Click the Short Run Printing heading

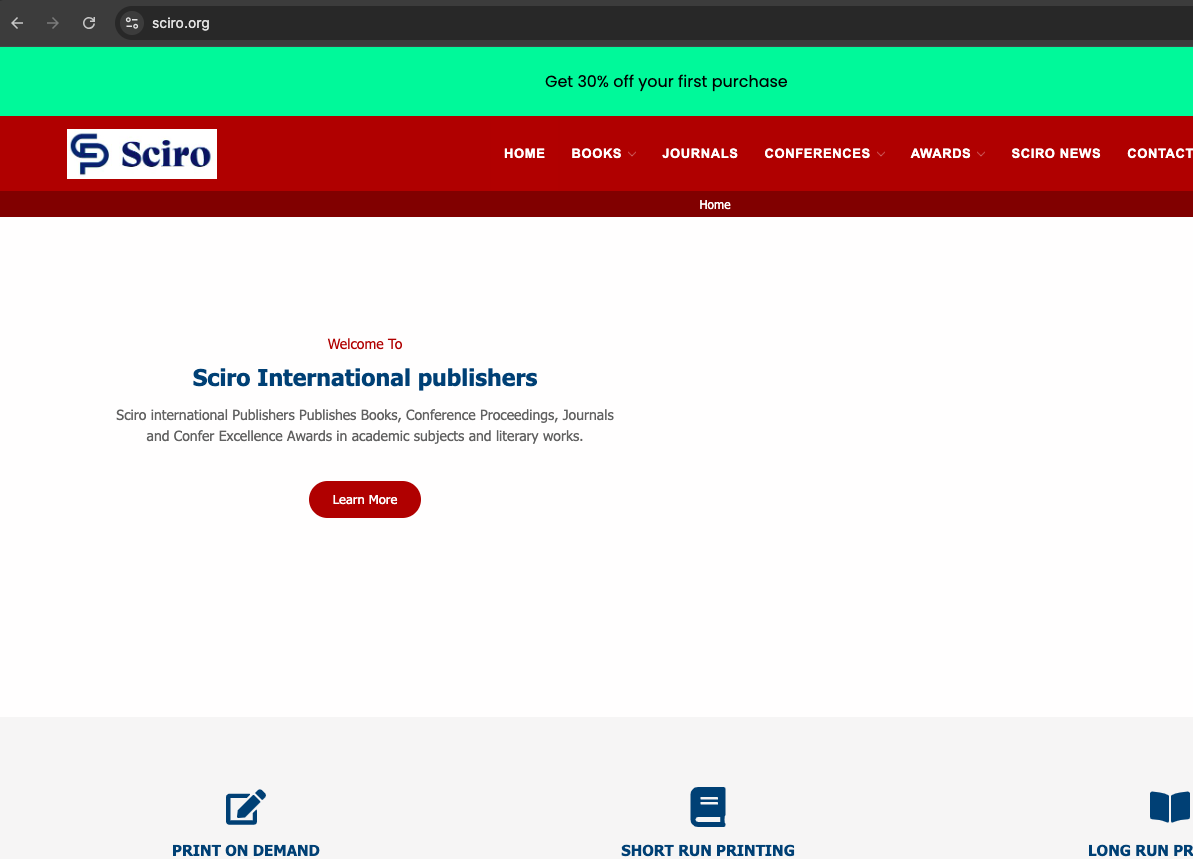tap(708, 850)
